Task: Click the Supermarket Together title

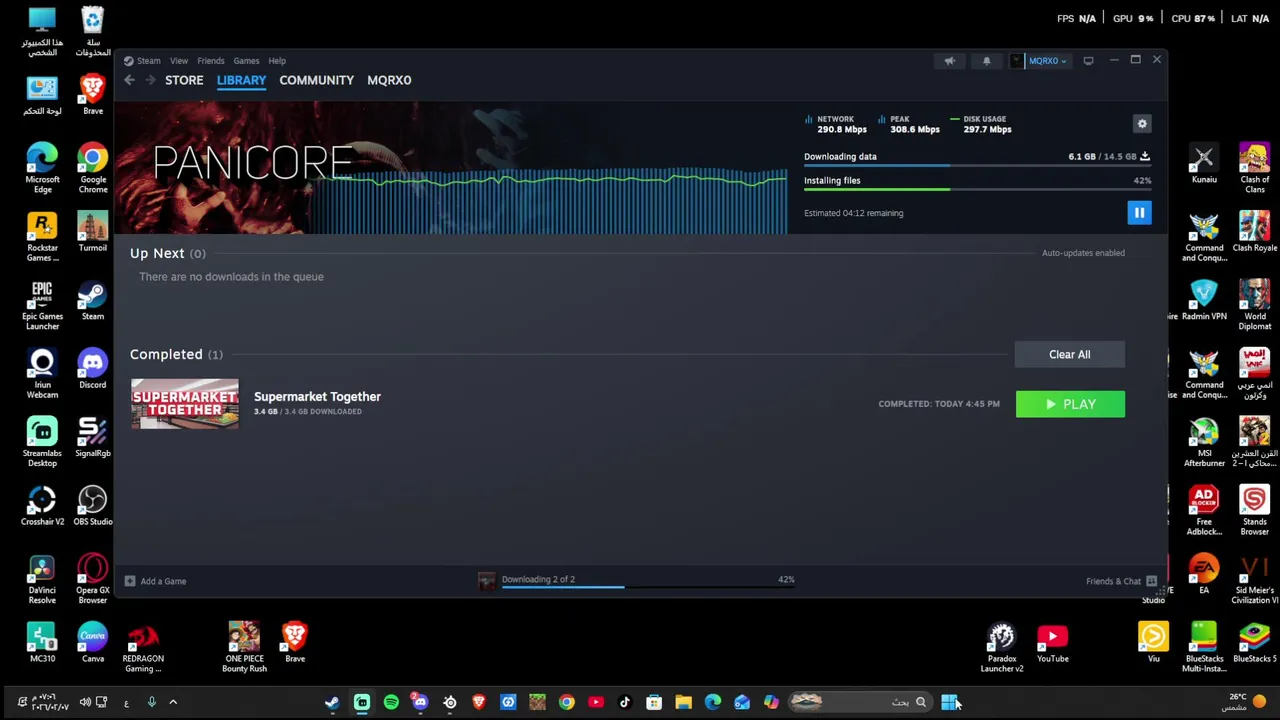Action: (317, 397)
